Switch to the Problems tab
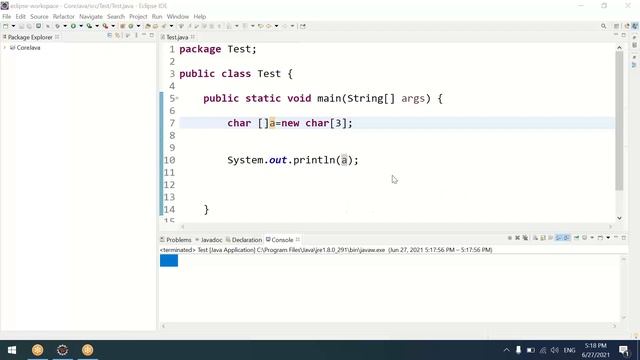Viewport: 640px width, 360px height. tap(176, 240)
